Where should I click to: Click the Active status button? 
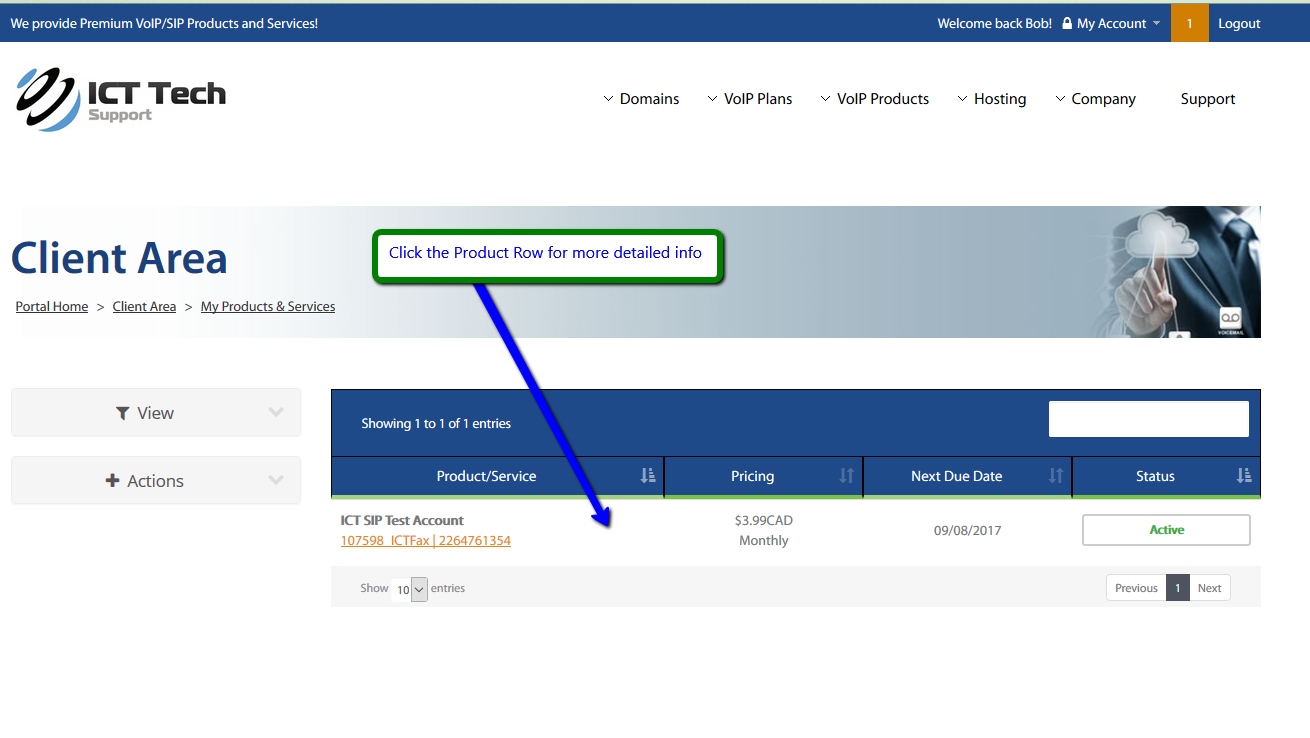tap(1166, 530)
